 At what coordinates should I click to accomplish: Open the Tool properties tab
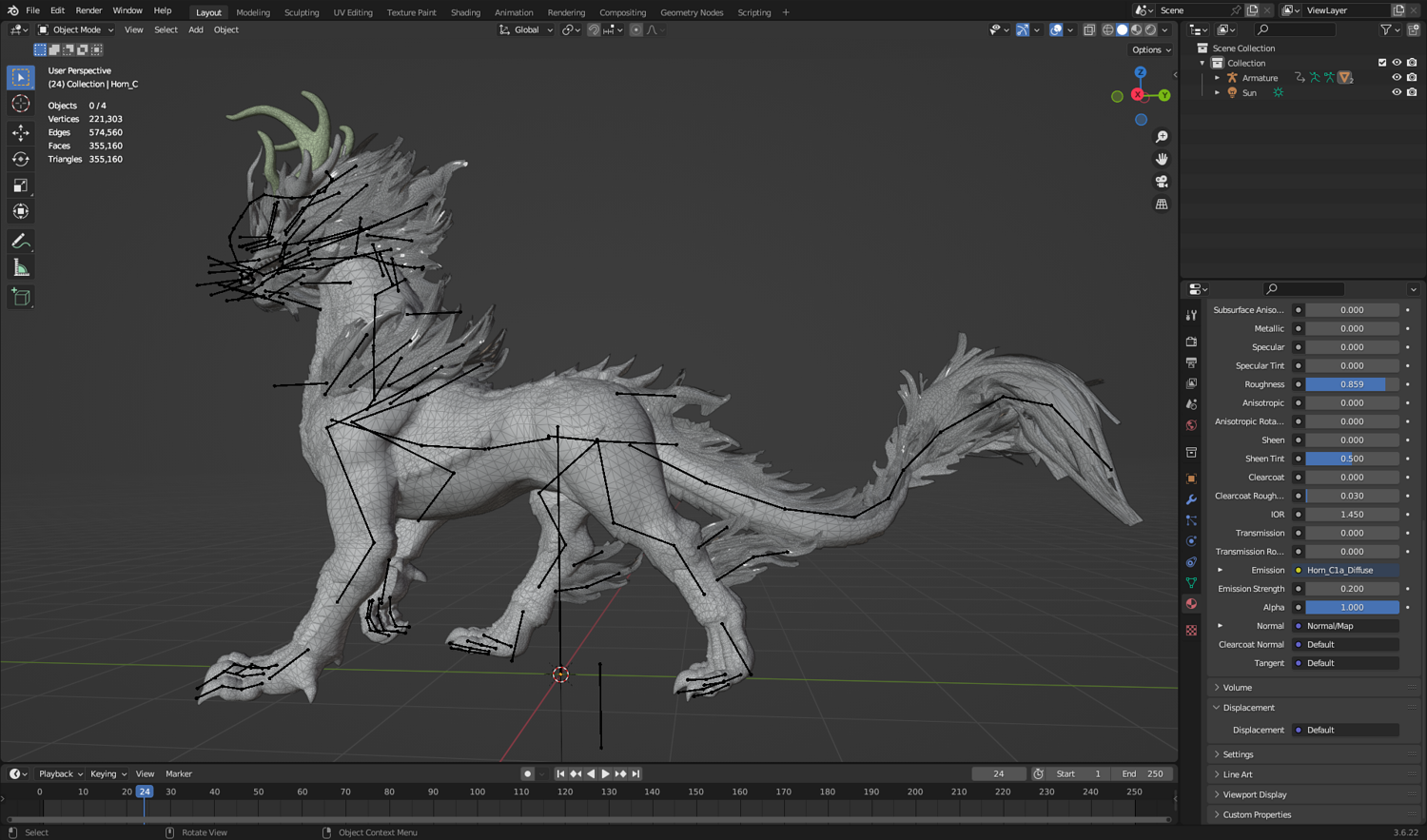(x=1191, y=315)
